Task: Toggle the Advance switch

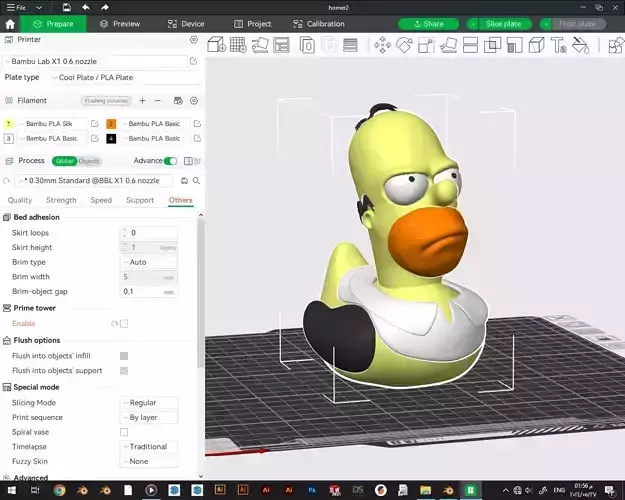Action: click(x=171, y=161)
